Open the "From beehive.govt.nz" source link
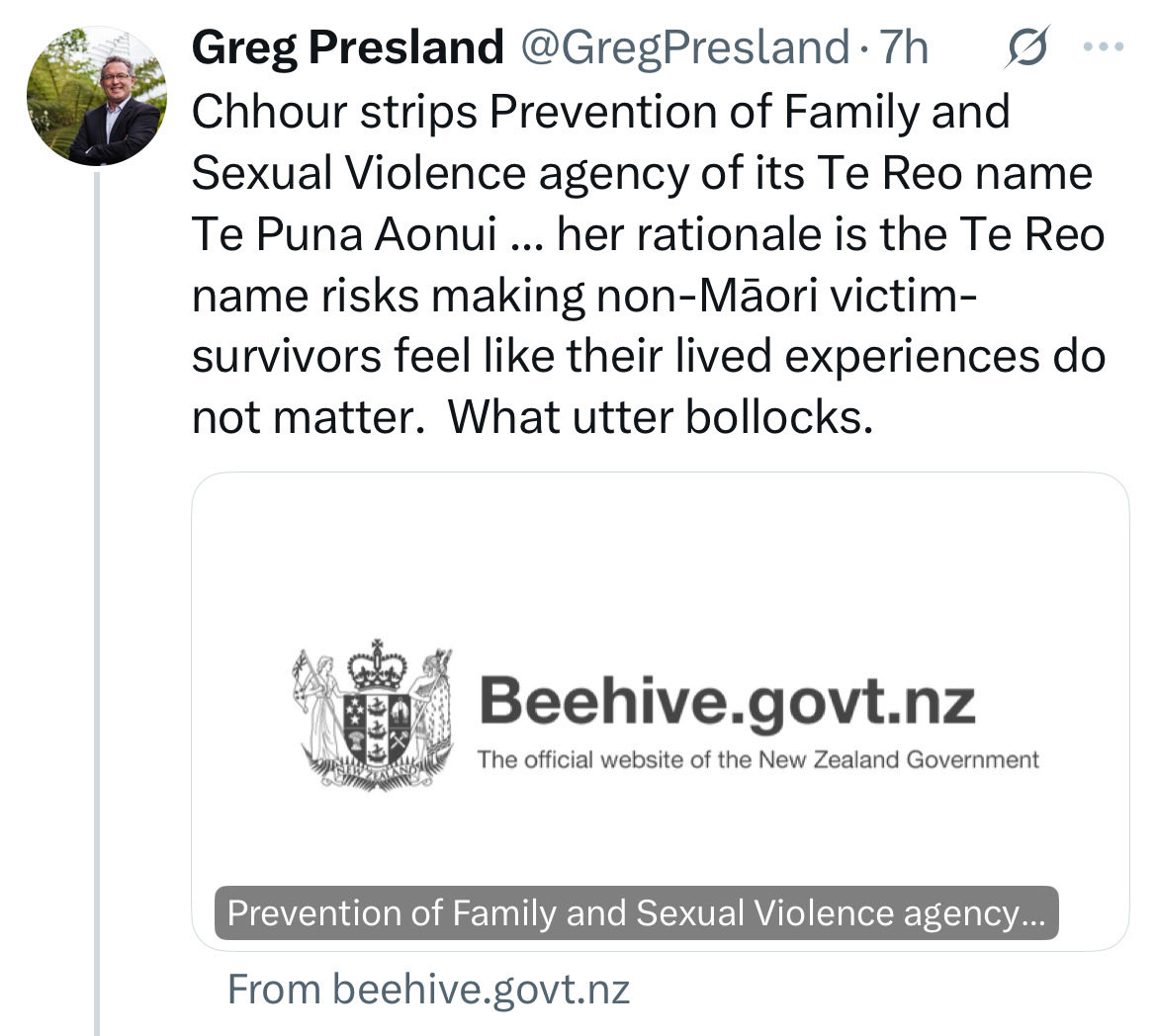Viewport: 1157px width, 1036px height. (x=428, y=989)
